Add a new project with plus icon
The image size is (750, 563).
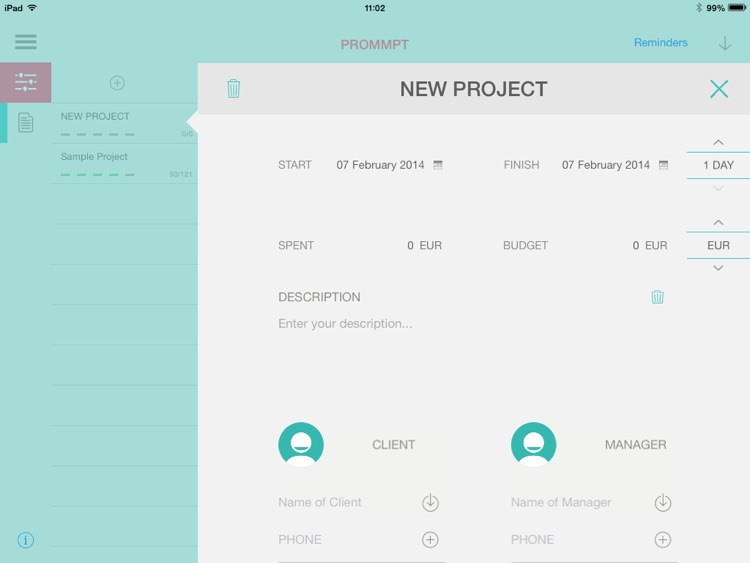[117, 83]
